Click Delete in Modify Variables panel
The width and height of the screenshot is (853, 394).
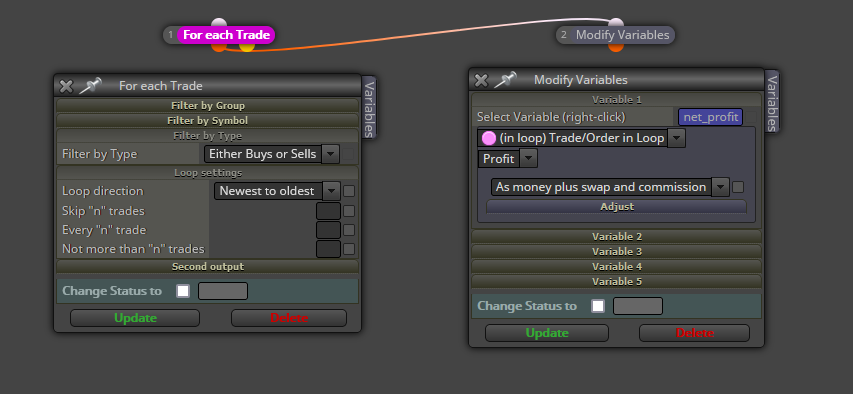click(694, 333)
